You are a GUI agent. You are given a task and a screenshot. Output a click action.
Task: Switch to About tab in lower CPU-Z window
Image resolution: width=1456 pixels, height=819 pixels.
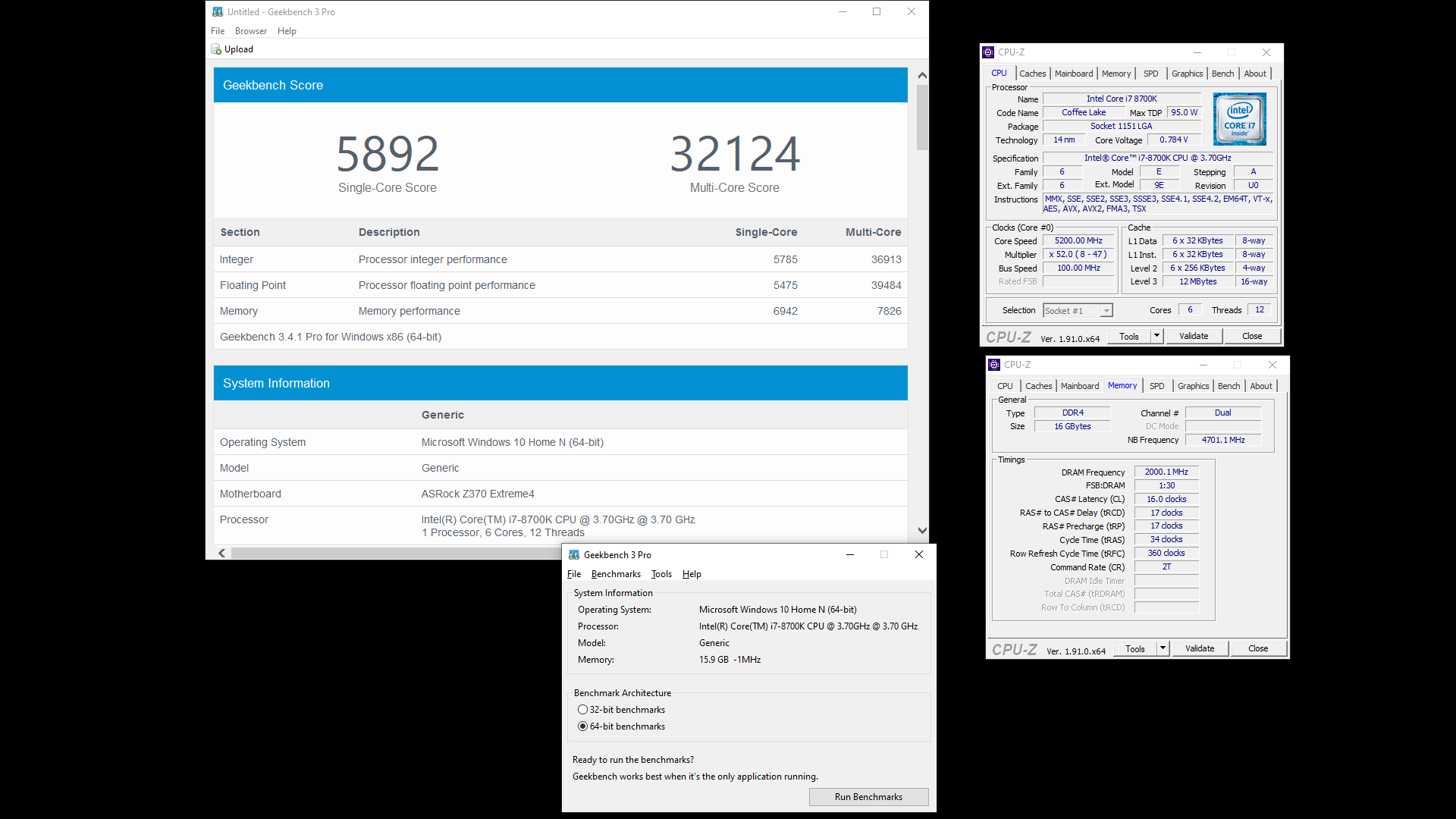pos(1261,386)
